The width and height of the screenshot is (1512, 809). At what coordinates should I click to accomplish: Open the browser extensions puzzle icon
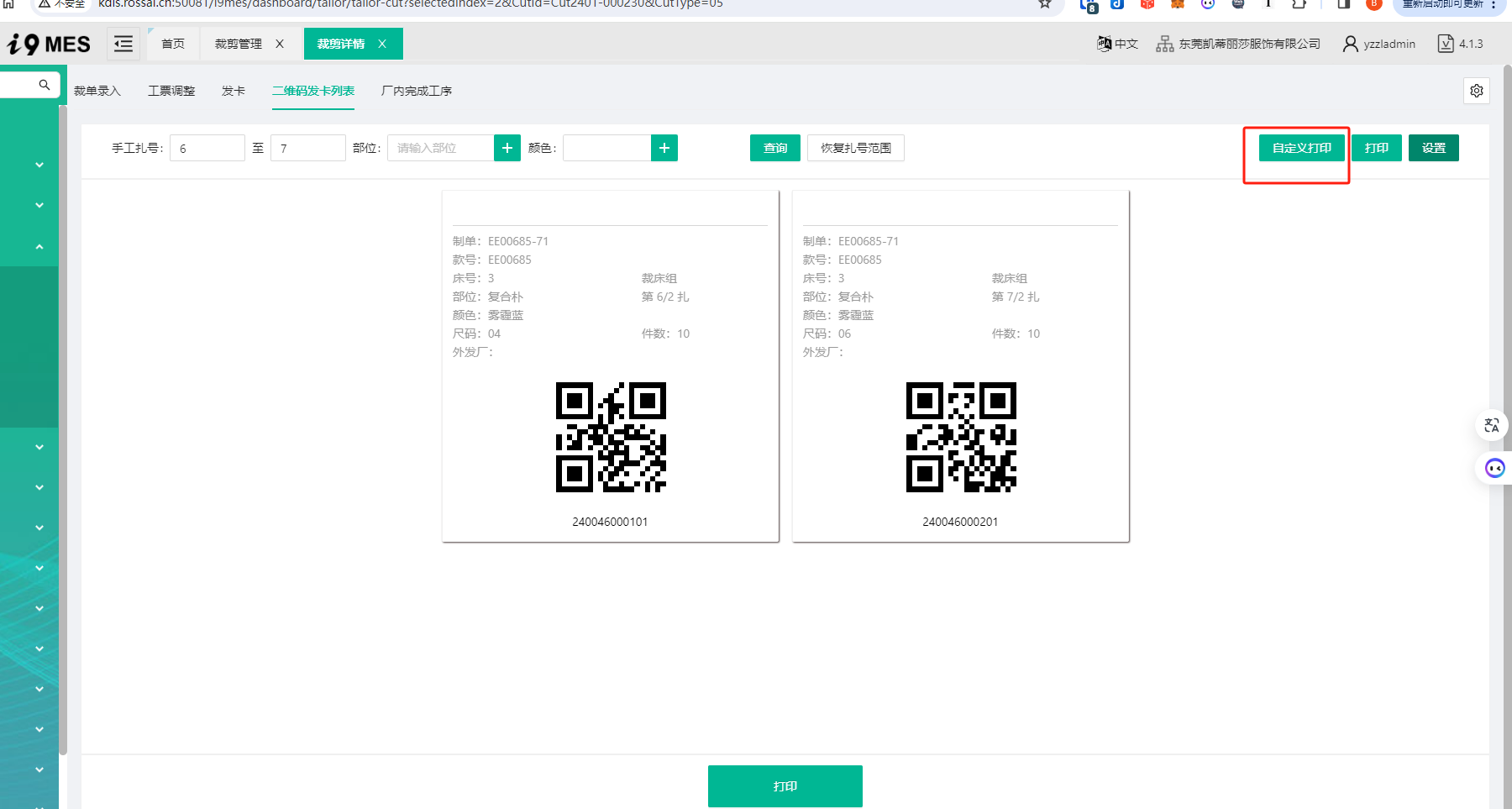(x=1299, y=3)
